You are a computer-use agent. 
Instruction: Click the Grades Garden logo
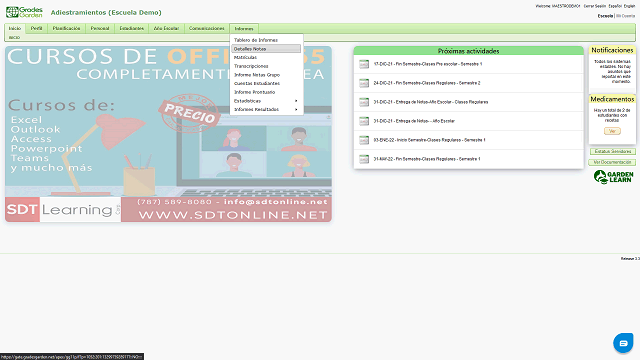point(24,12)
